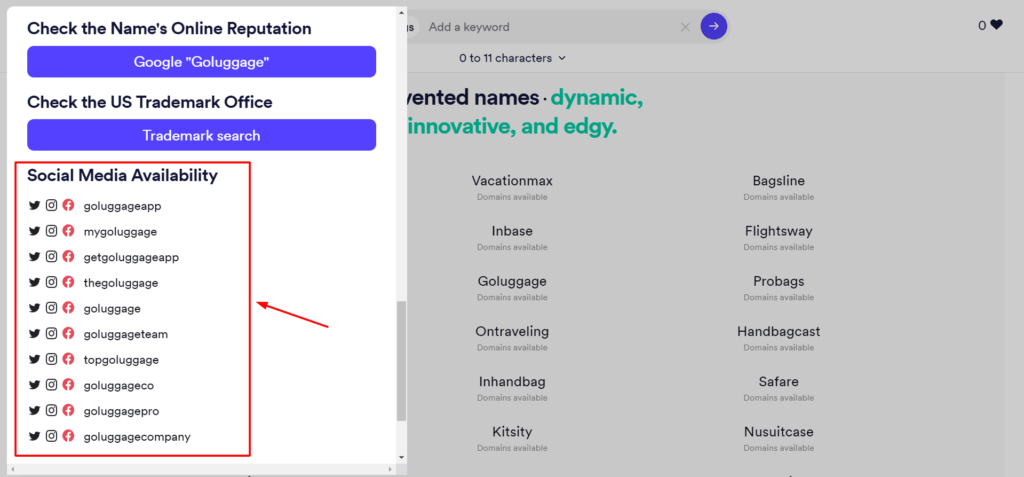Click the Trademark search button
This screenshot has width=1024, height=477.
click(x=201, y=135)
